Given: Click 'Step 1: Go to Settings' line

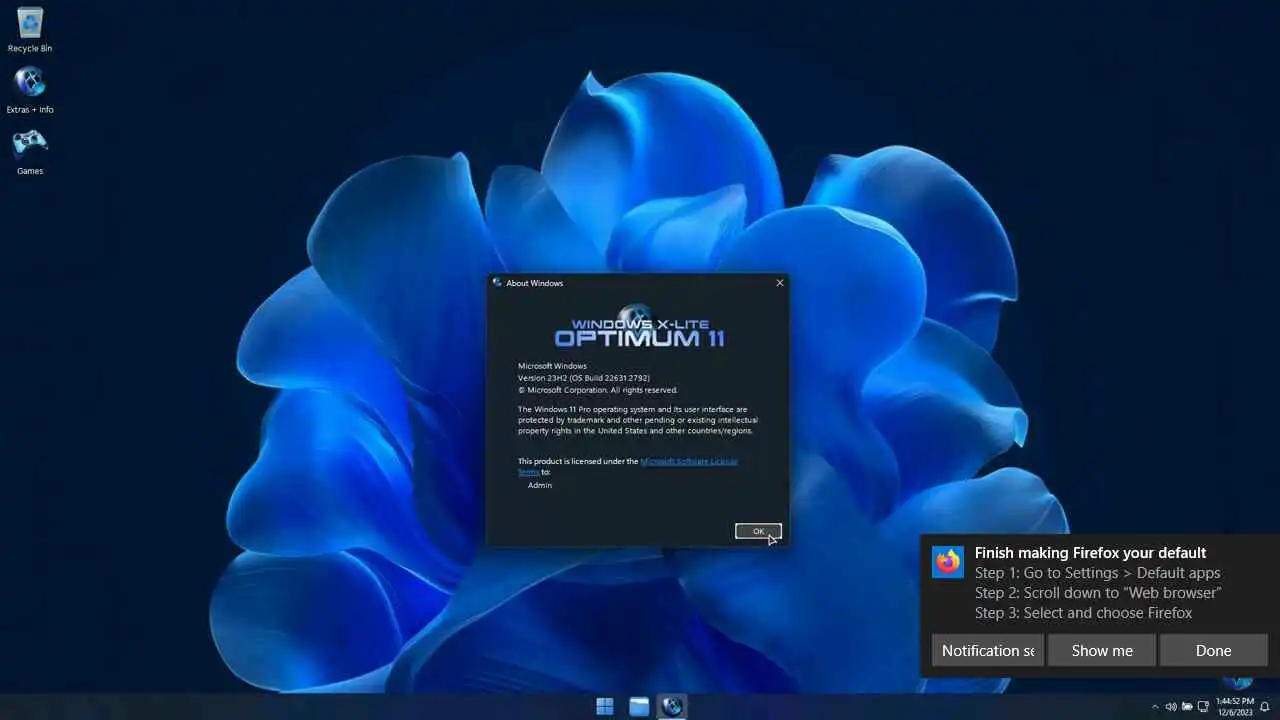Looking at the screenshot, I should tap(1098, 573).
